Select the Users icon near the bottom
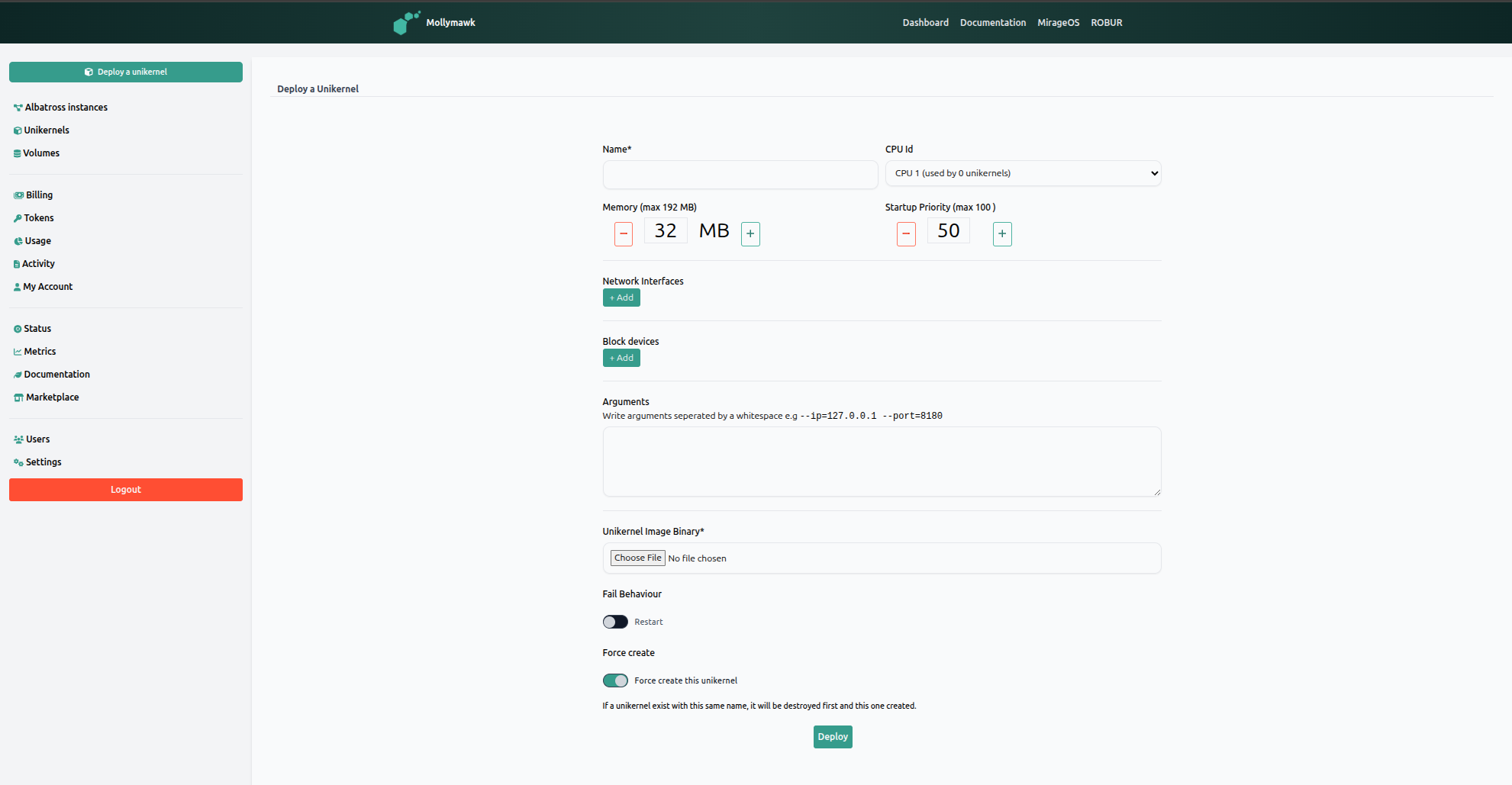The width and height of the screenshot is (1512, 785). [17, 439]
